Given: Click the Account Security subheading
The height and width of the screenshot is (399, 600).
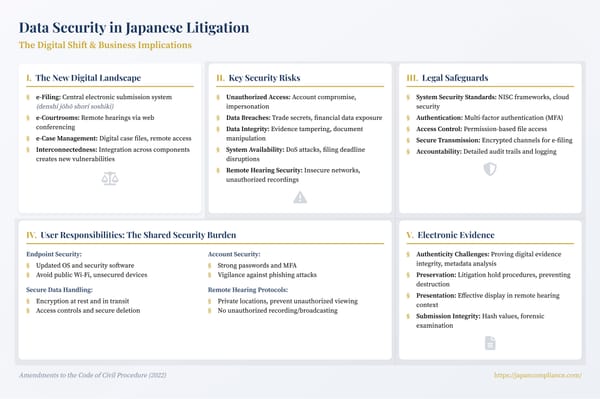Looking at the screenshot, I should click(234, 254).
